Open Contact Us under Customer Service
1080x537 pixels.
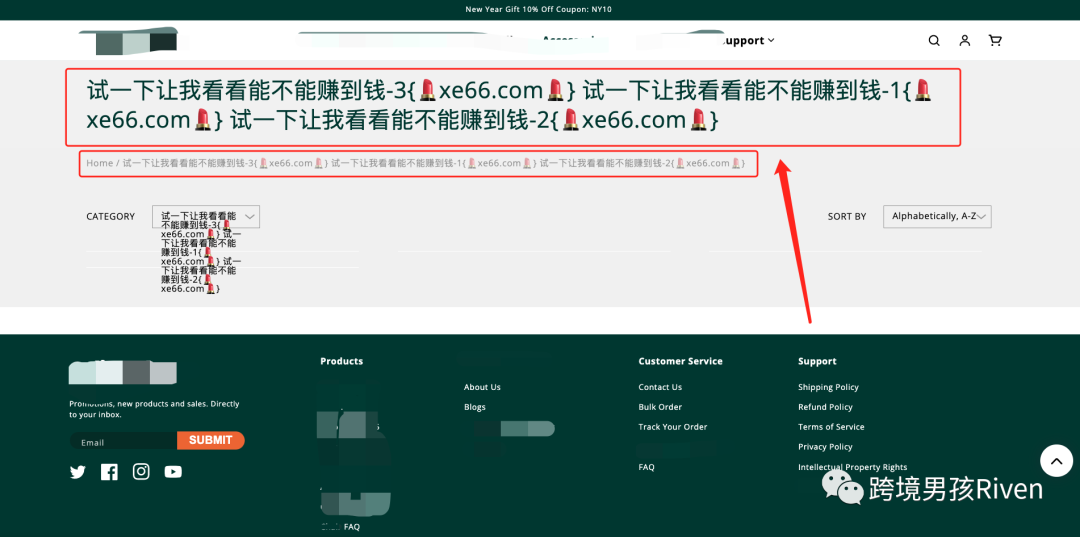point(660,387)
